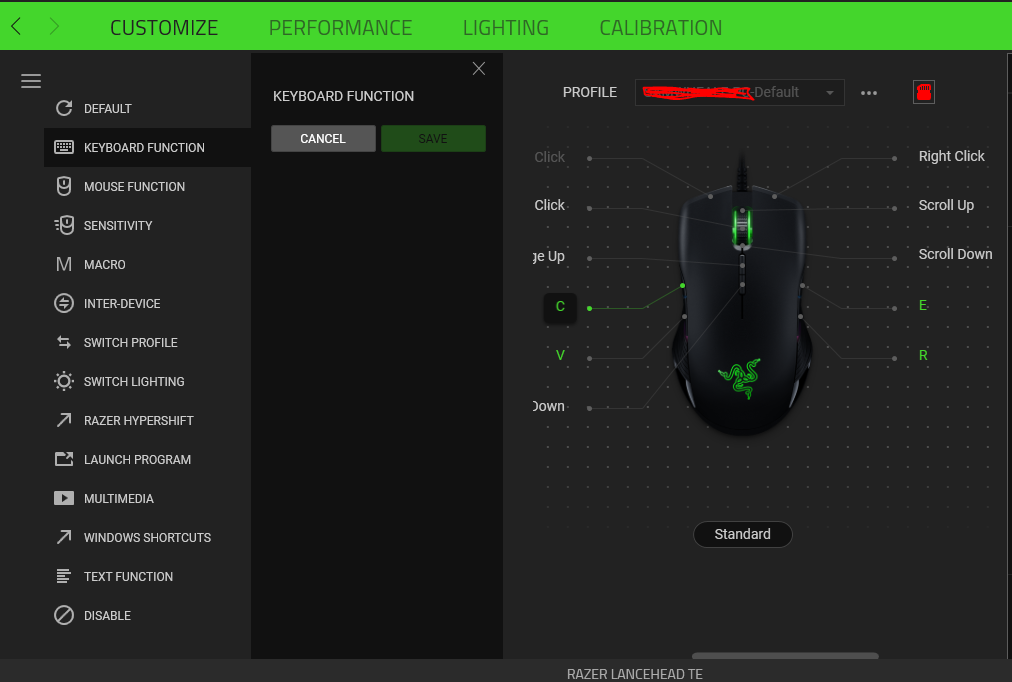Viewport: 1012px width, 682px height.
Task: Click the Razer Lancehead TE device label
Action: point(634,674)
